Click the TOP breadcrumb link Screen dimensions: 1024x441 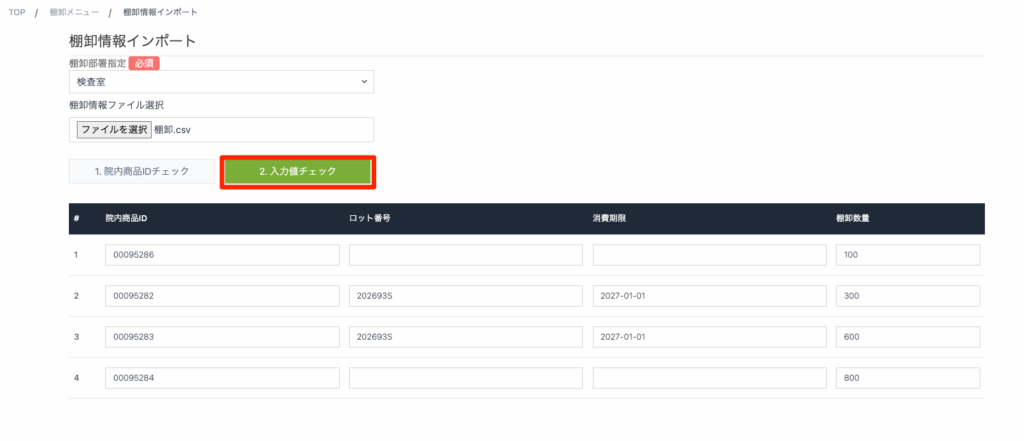click(x=18, y=12)
